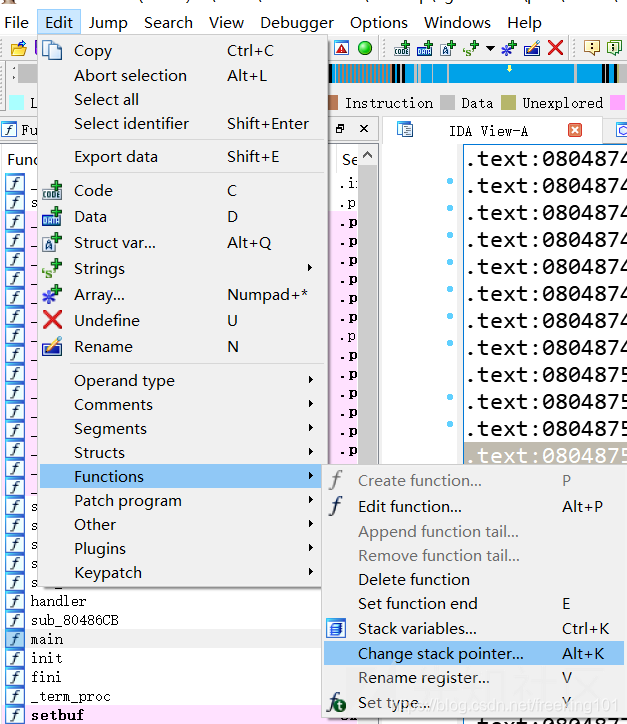Viewport: 627px width, 724px height.
Task: Choose Delete function submenu entry
Action: (474, 579)
